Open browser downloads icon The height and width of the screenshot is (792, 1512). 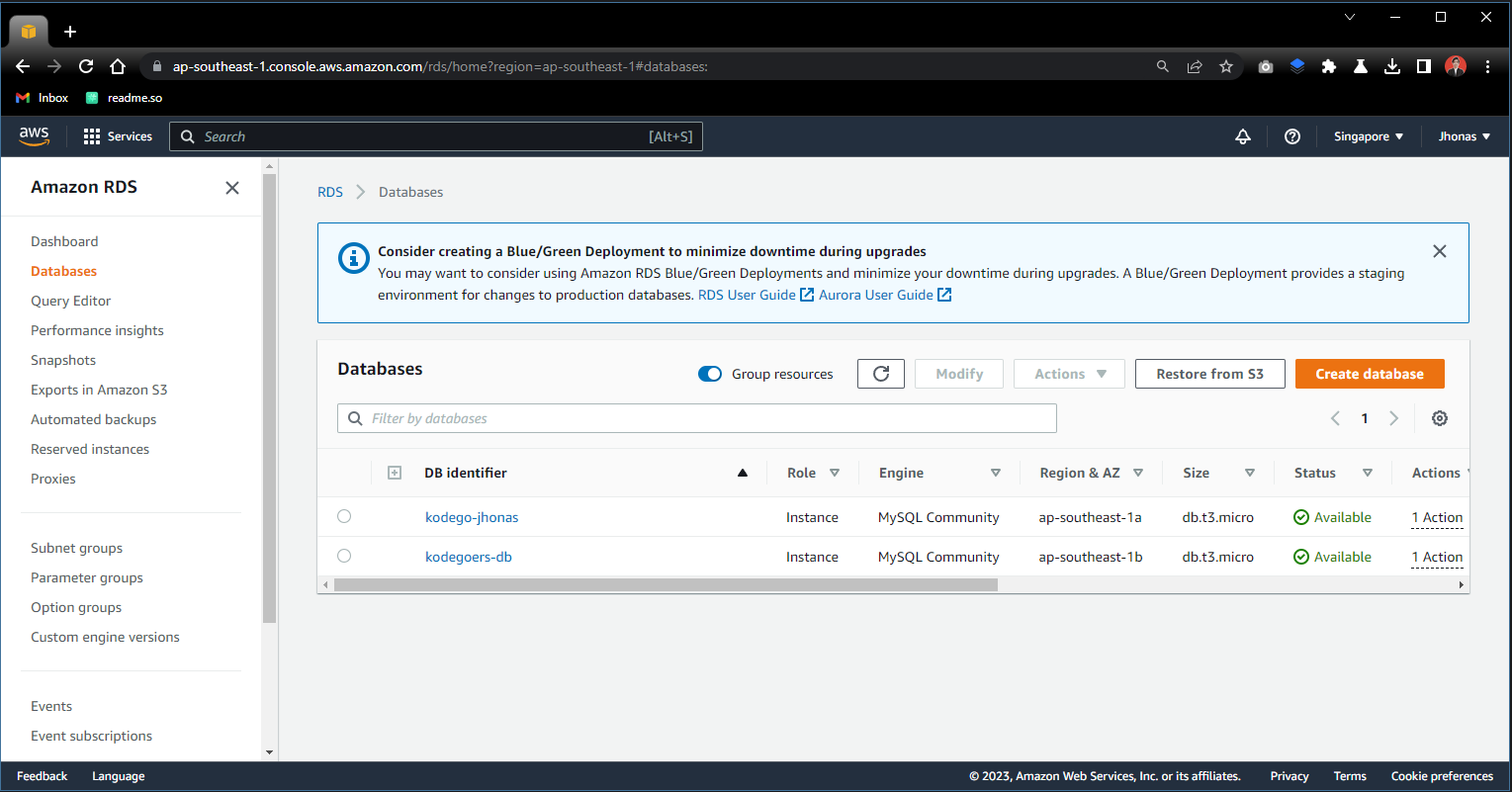pyautogui.click(x=1392, y=66)
